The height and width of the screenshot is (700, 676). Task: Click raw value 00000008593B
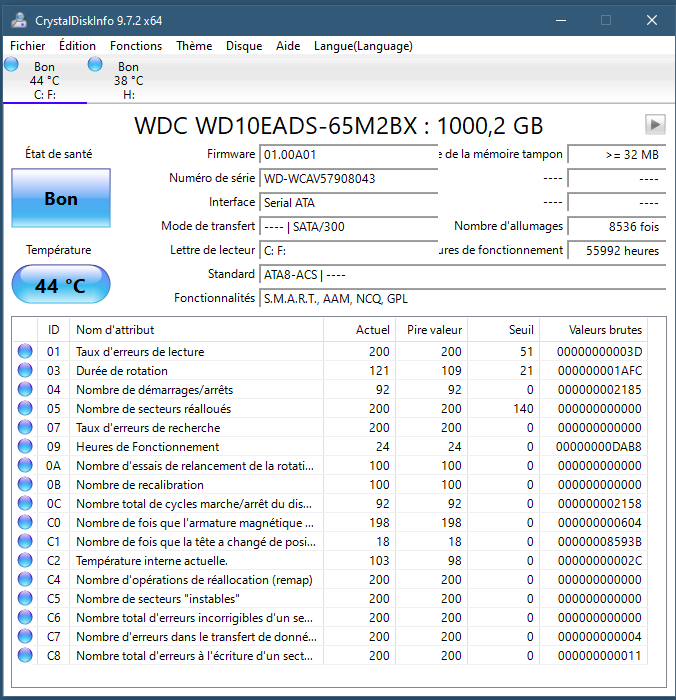[x=599, y=542]
